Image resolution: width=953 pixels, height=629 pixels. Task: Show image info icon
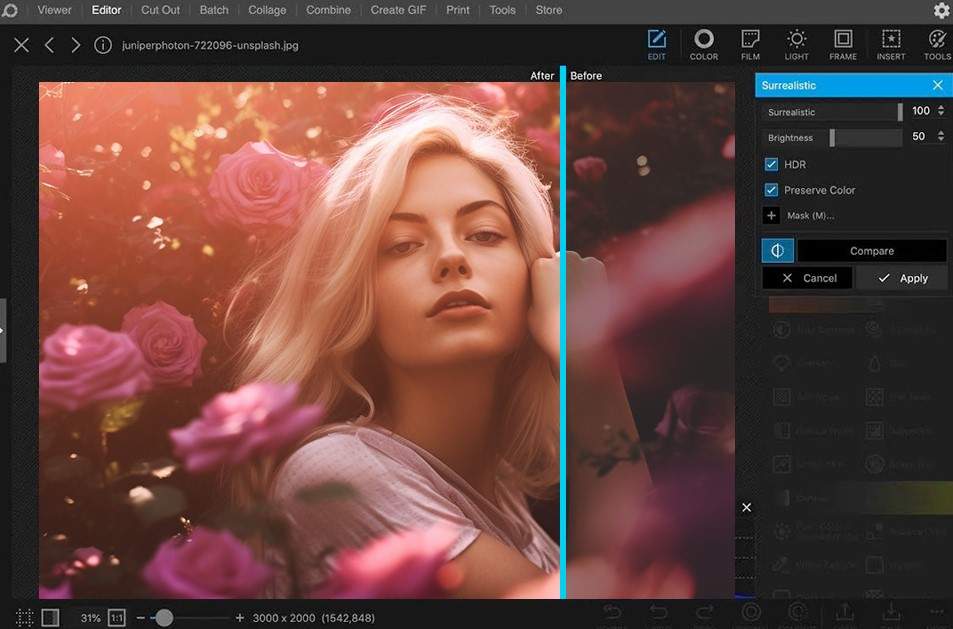103,45
